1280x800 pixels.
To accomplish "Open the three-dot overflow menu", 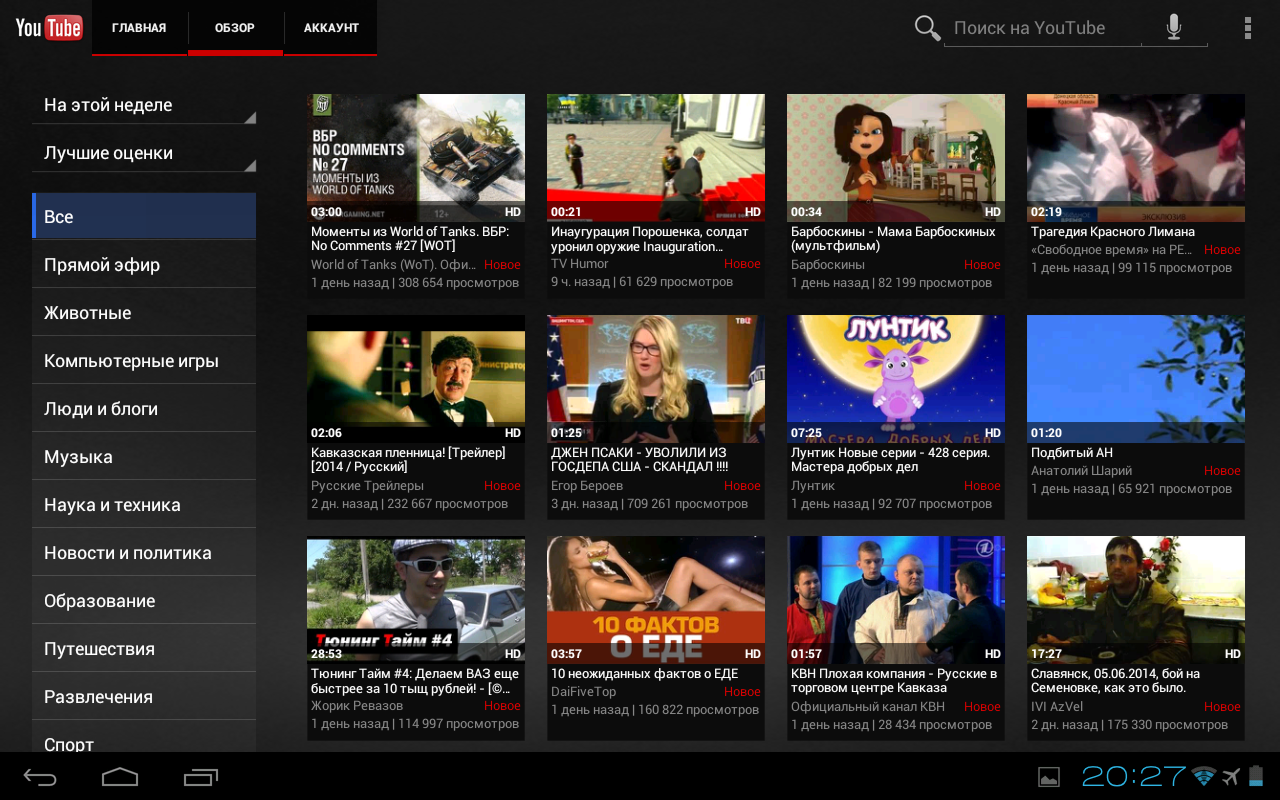I will click(1247, 28).
